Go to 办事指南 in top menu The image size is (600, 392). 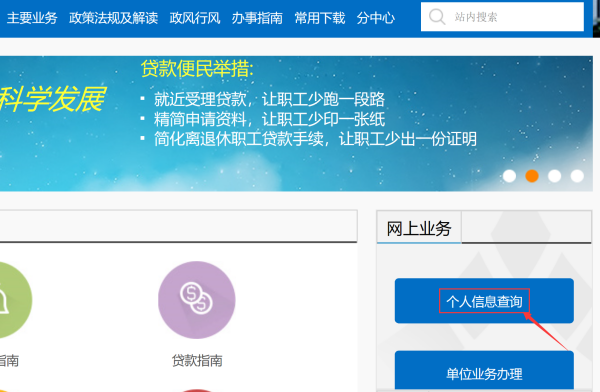point(257,18)
